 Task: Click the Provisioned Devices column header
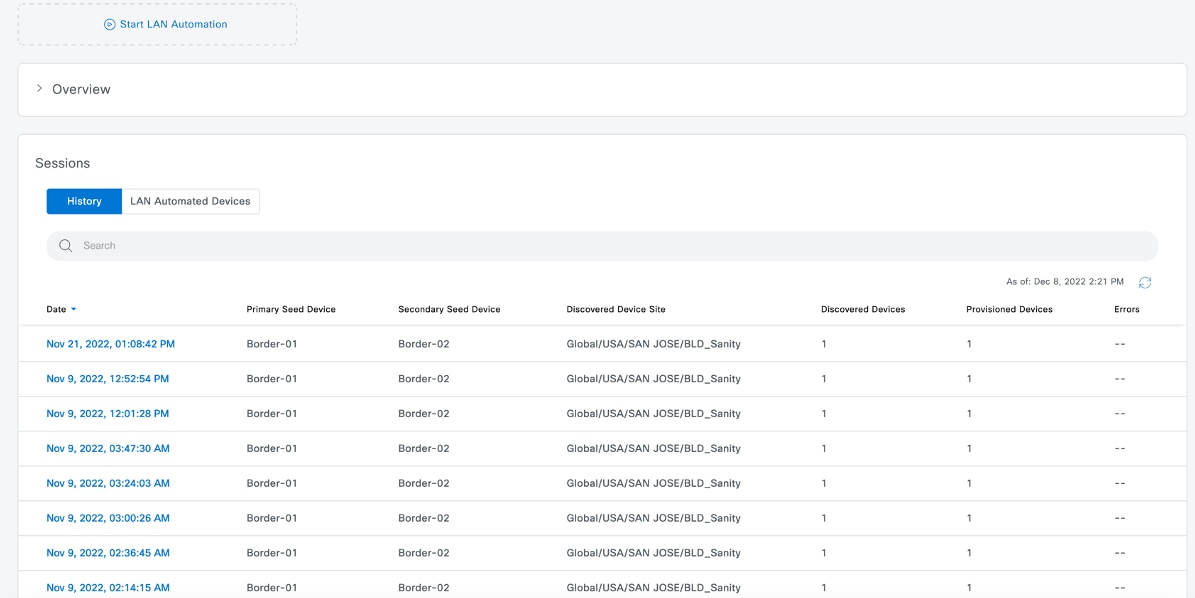(x=1009, y=309)
